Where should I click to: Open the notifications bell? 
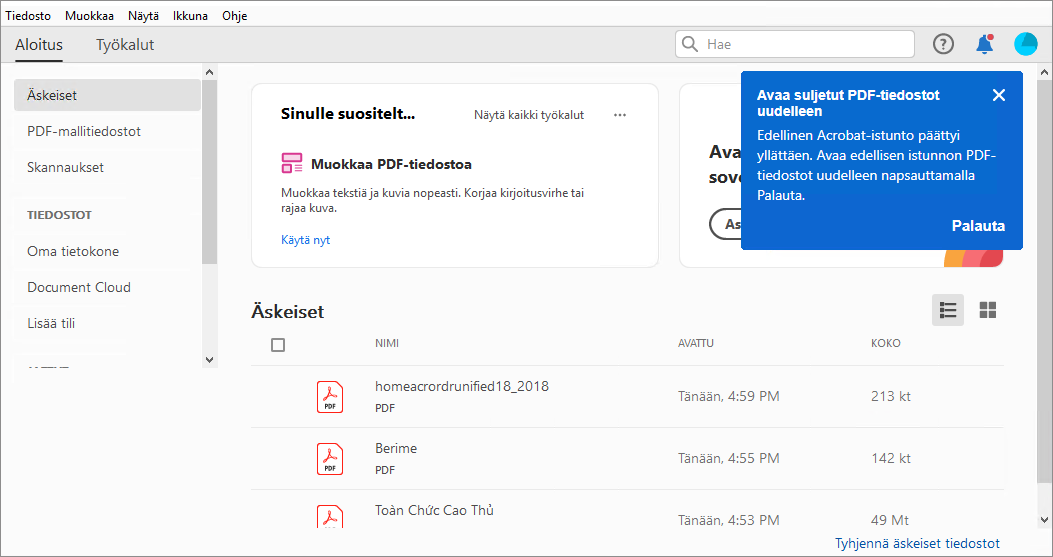coord(985,44)
